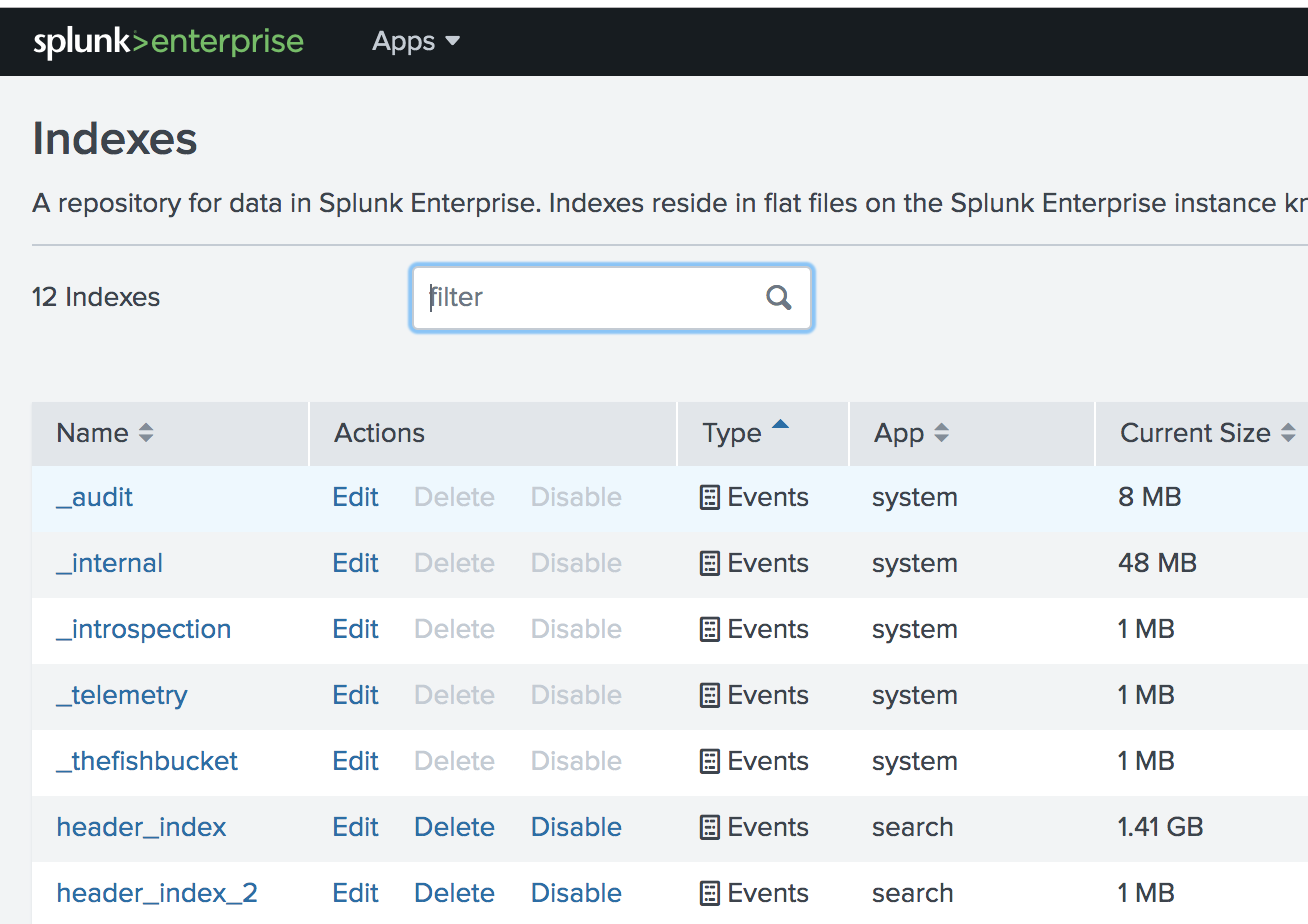This screenshot has width=1308, height=924.
Task: Open the _thefishbucket index link
Action: pyautogui.click(x=147, y=761)
